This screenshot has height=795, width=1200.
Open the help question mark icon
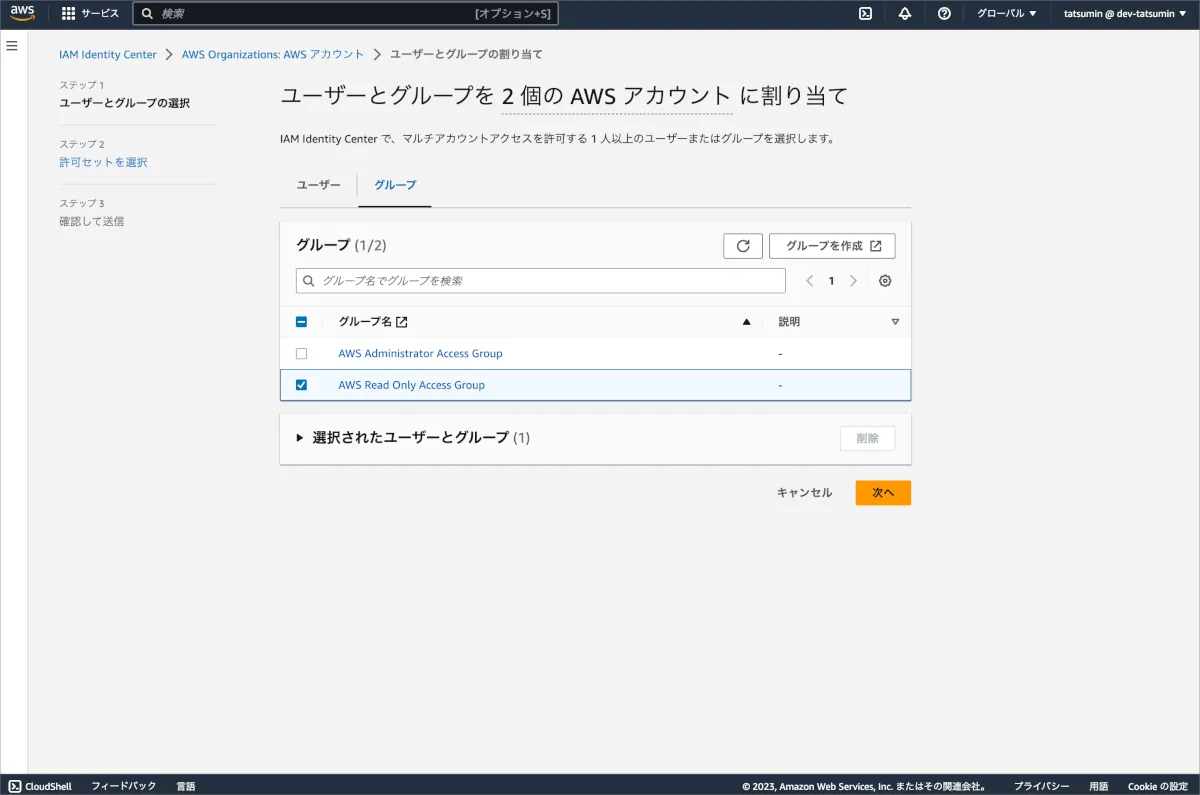click(x=944, y=14)
